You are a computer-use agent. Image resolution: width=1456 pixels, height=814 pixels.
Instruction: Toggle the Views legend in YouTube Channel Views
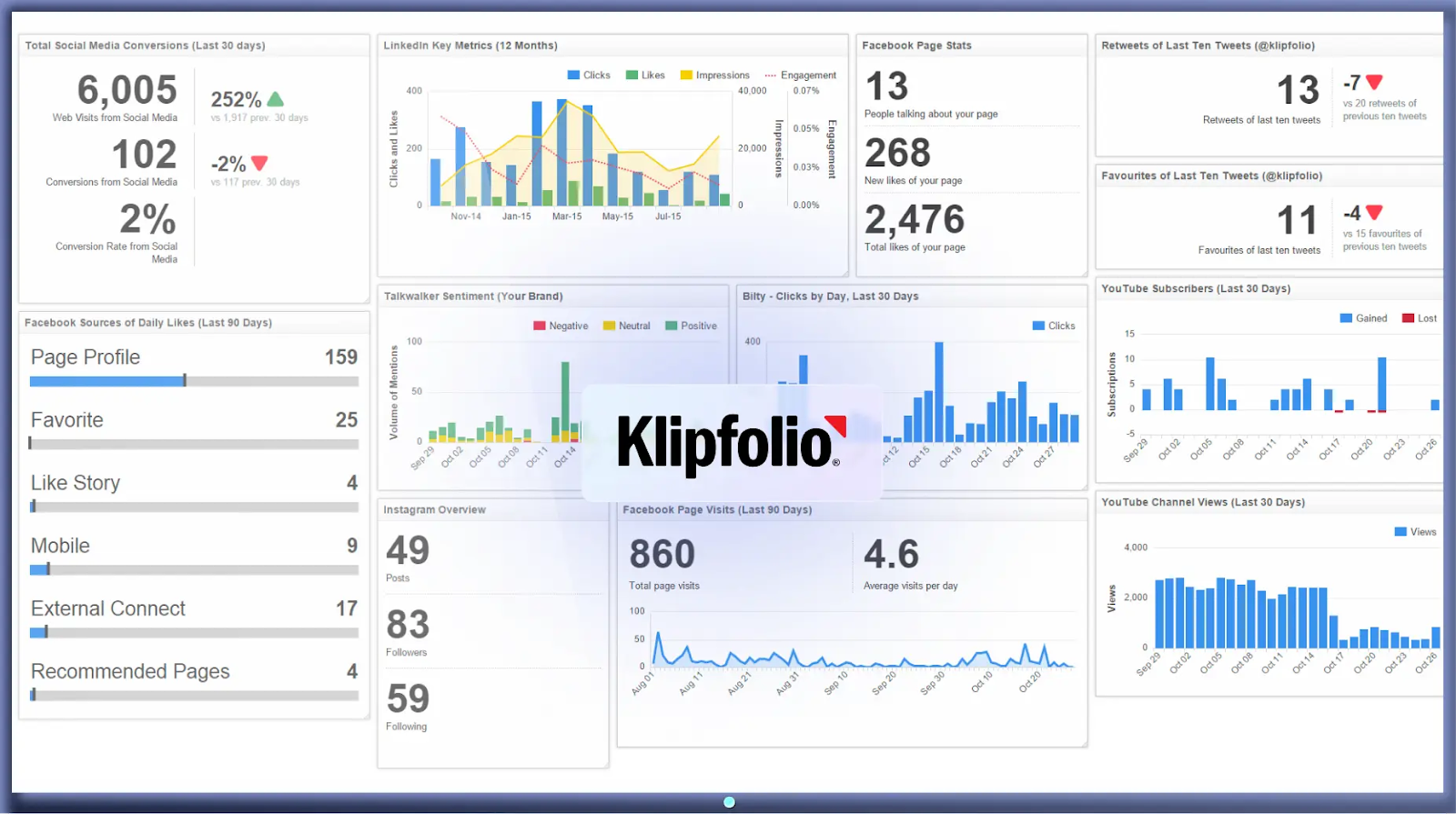[x=1416, y=532]
